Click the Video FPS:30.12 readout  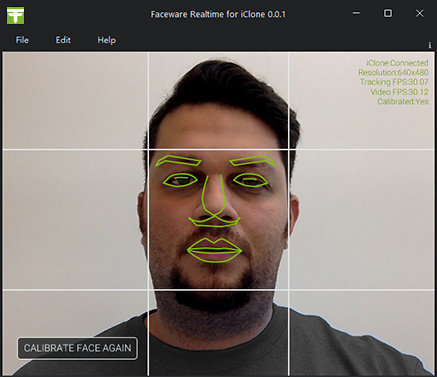[x=399, y=92]
